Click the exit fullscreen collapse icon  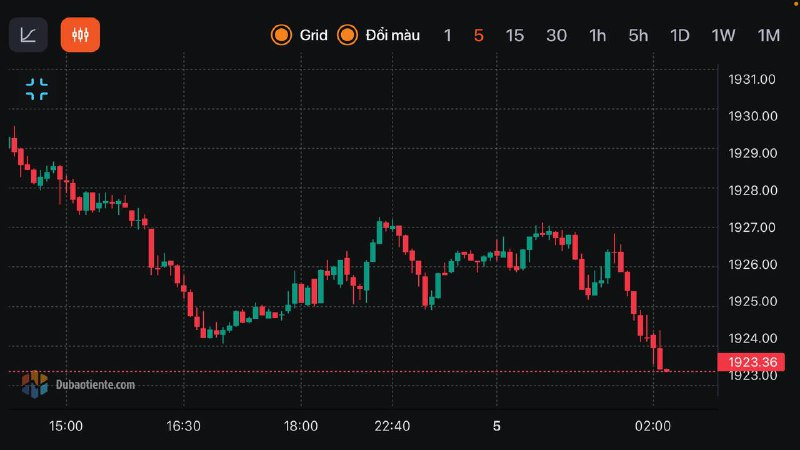tap(37, 89)
